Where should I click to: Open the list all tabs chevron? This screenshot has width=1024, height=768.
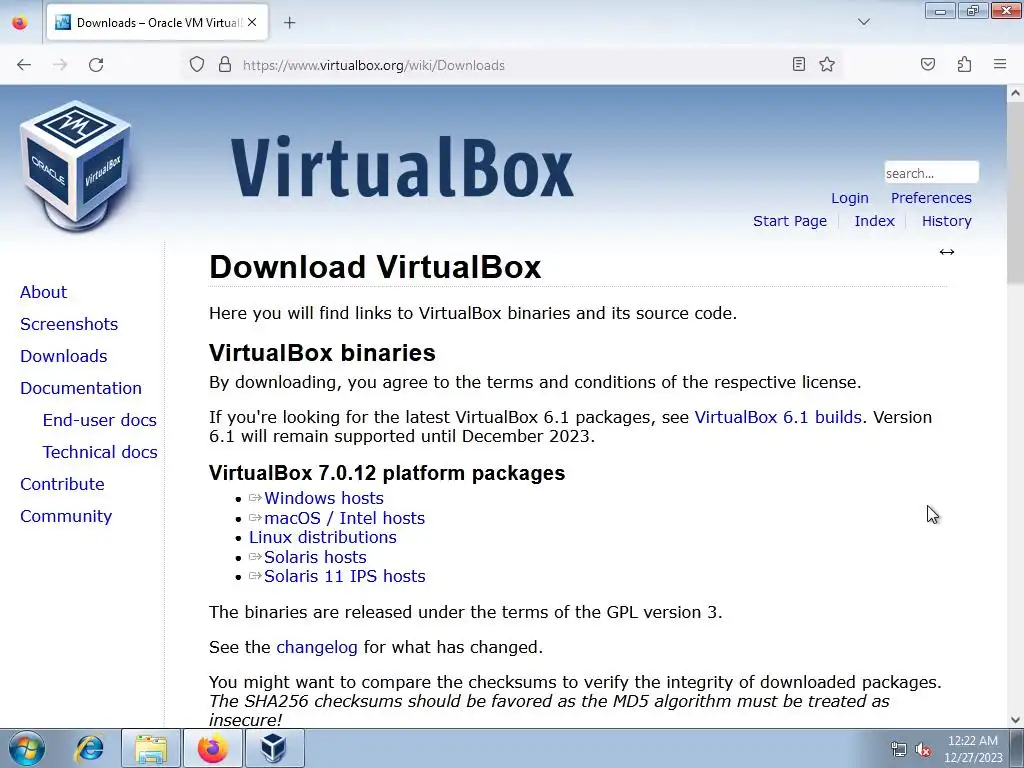click(864, 22)
